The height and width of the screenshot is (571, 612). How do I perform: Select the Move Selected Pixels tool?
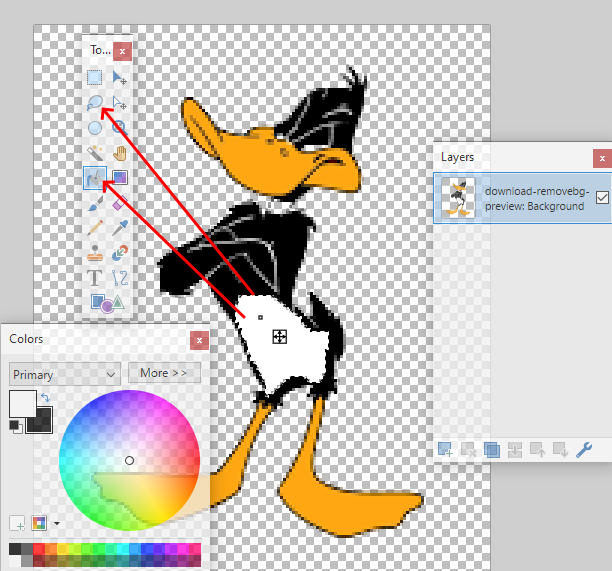[x=119, y=77]
